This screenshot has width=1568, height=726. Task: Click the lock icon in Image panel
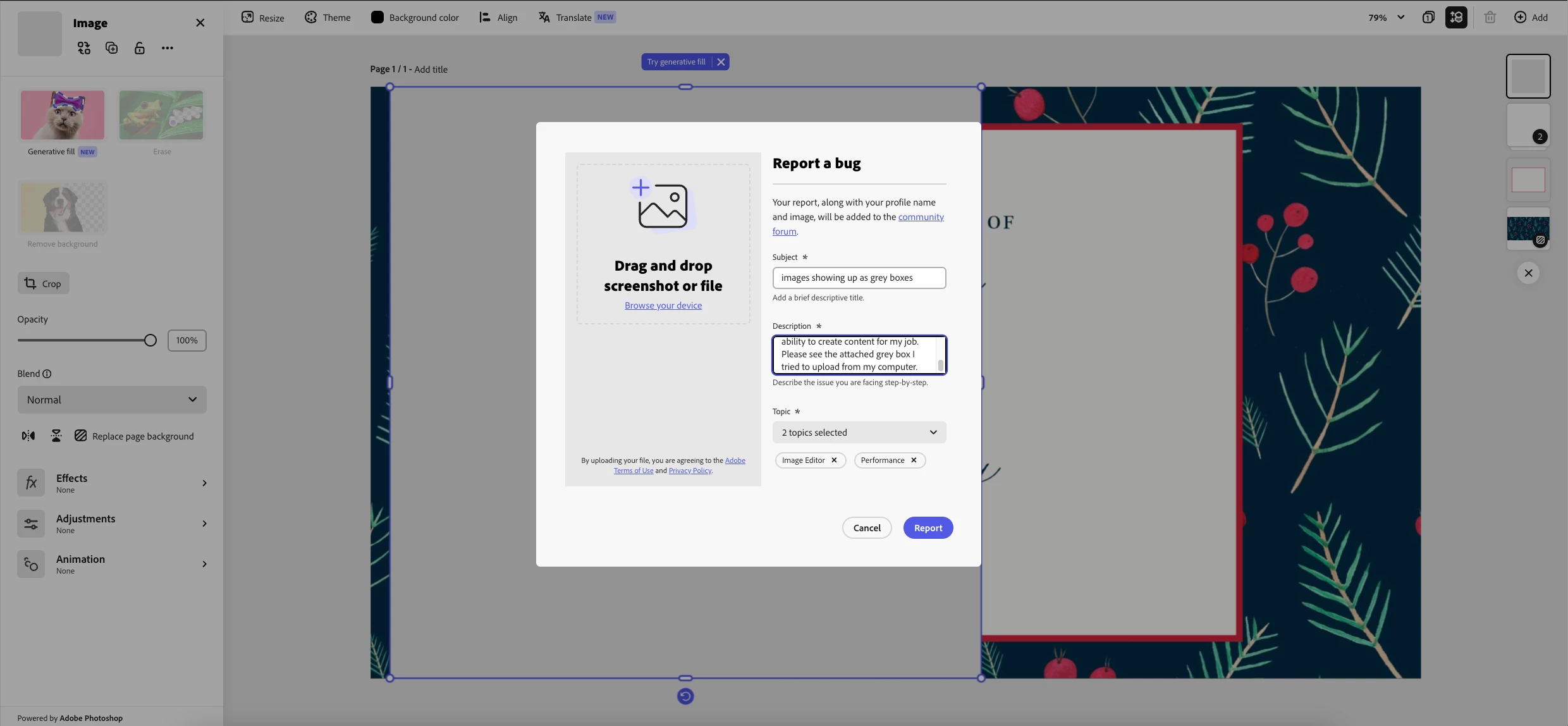point(140,48)
